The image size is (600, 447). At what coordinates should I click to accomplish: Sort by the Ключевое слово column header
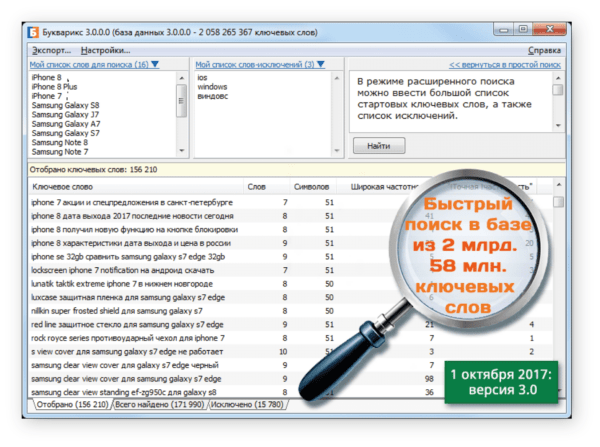(135, 187)
